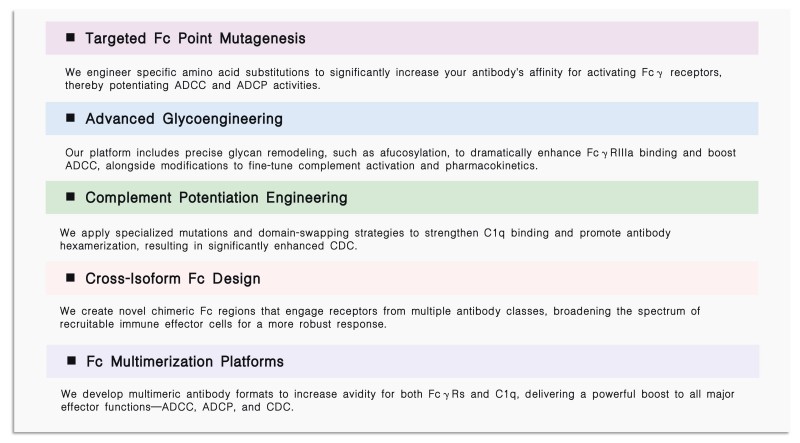Screen dimensions: 800x443
Task: Click the blue Glycoengineering header band
Action: 402,118
